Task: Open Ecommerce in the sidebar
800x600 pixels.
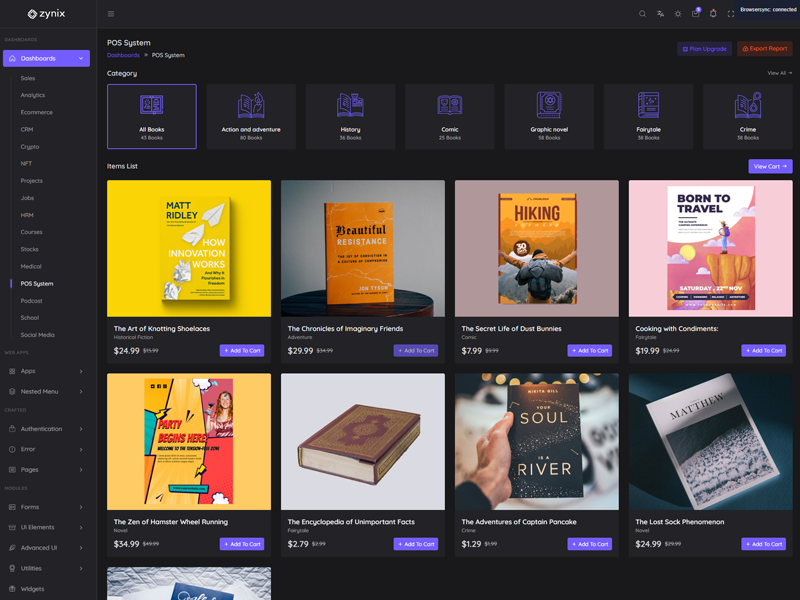Action: [x=37, y=112]
